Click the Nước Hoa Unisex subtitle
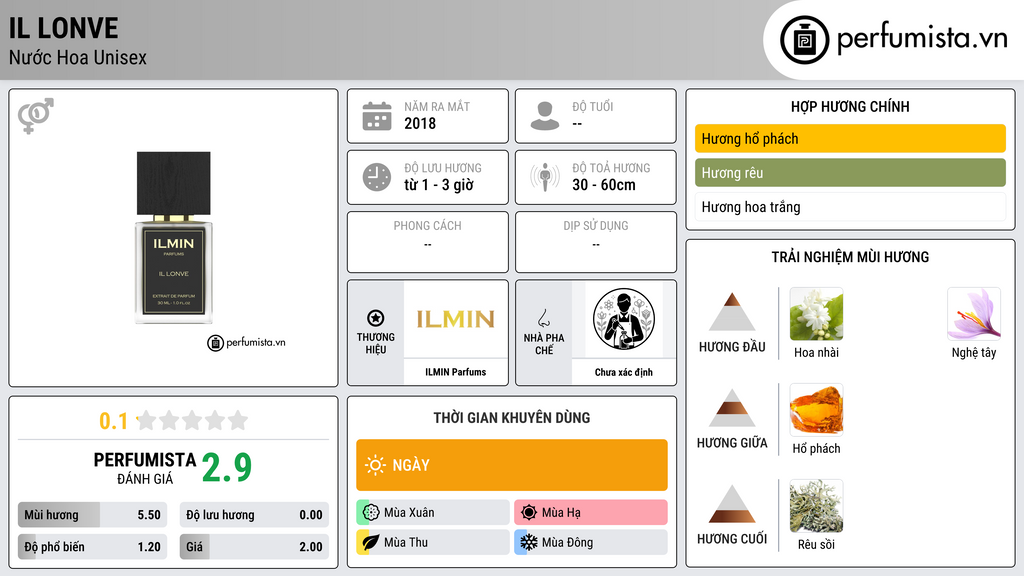This screenshot has height=576, width=1024. [x=78, y=57]
